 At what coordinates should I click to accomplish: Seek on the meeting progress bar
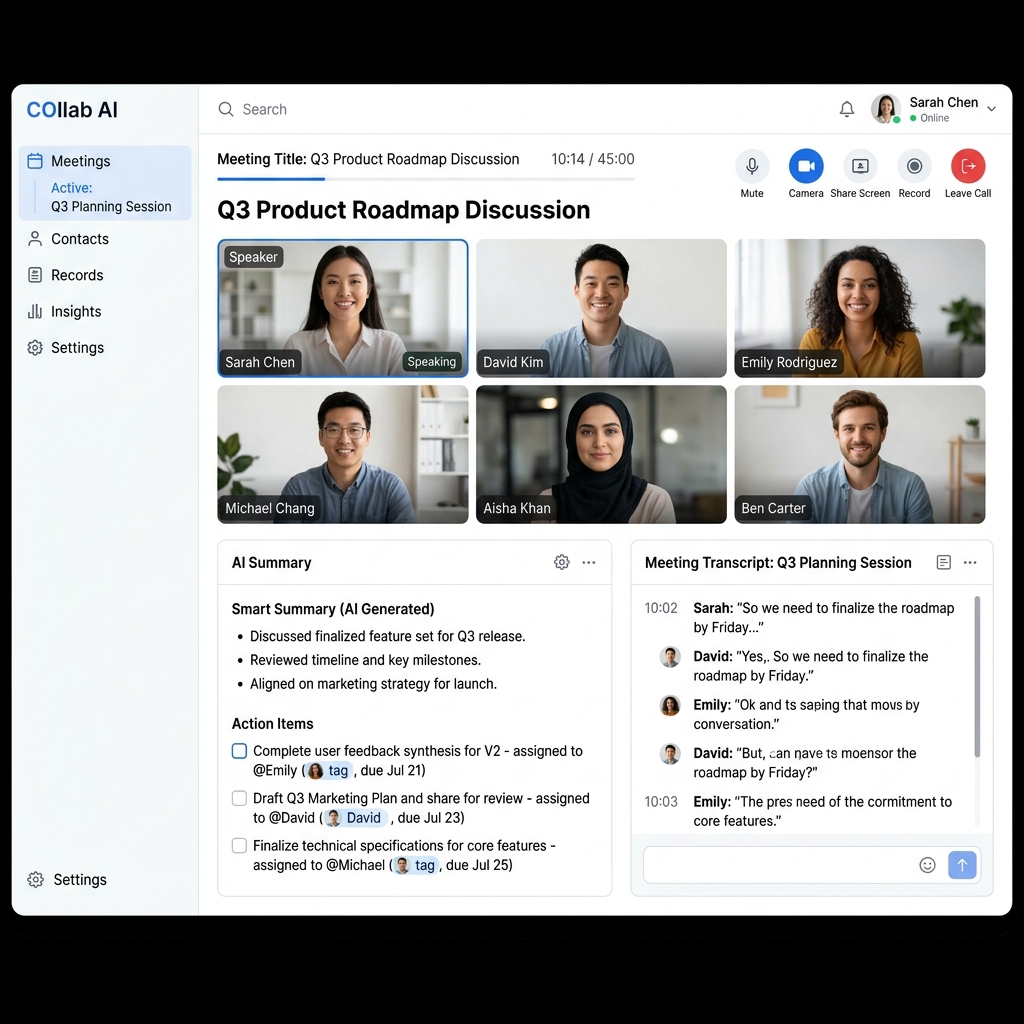pyautogui.click(x=426, y=178)
